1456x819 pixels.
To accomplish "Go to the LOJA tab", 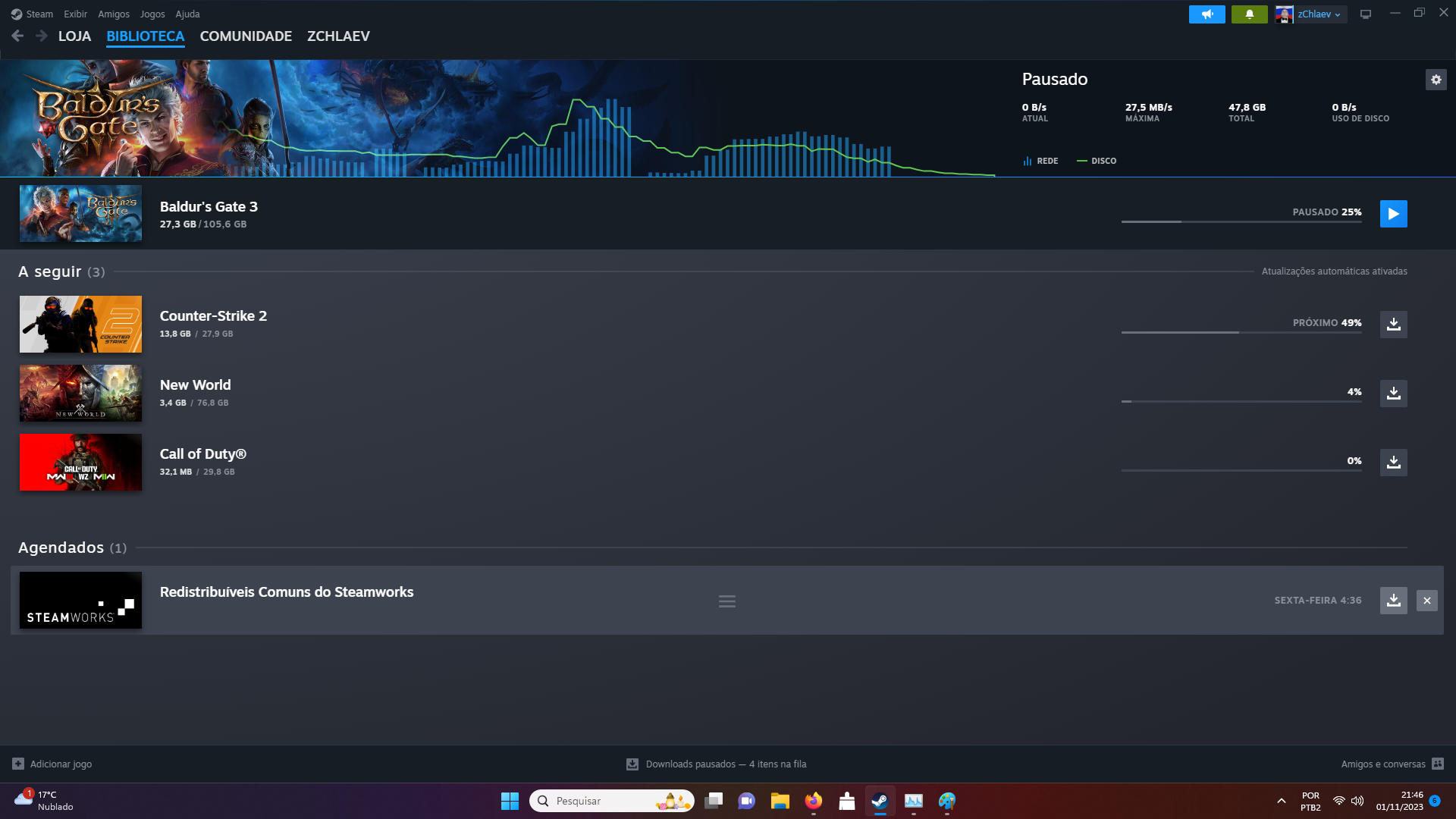I will pyautogui.click(x=74, y=36).
